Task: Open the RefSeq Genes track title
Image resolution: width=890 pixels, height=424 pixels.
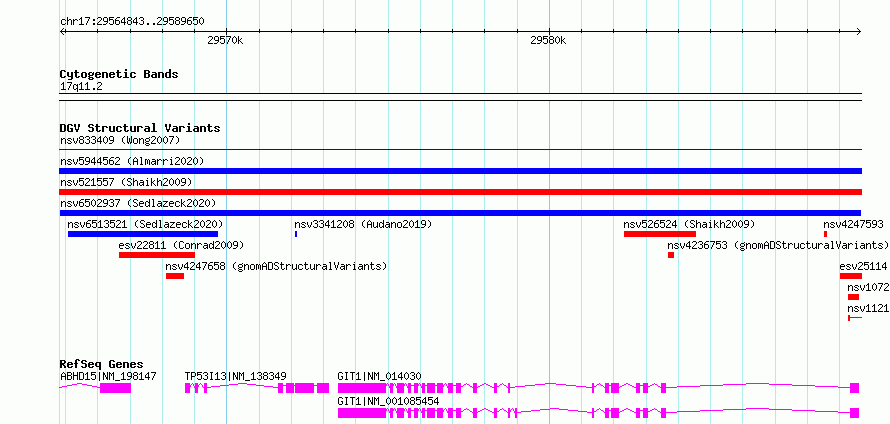Action: [x=102, y=364]
